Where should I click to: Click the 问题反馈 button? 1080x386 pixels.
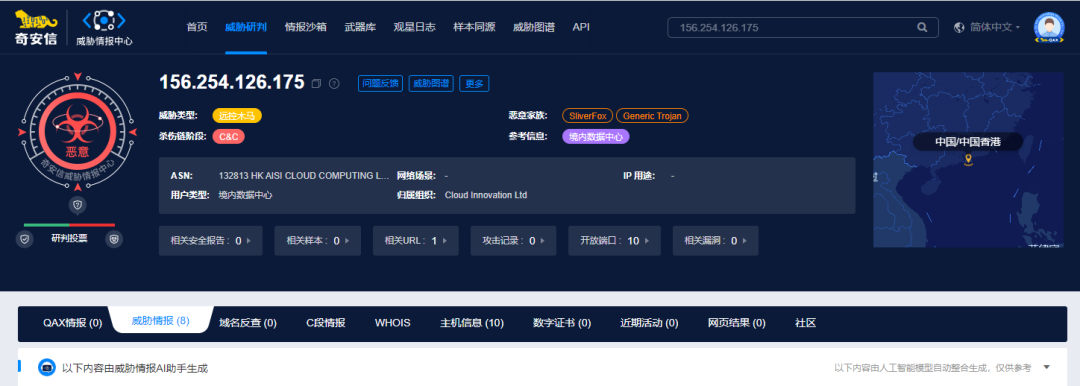(x=381, y=83)
